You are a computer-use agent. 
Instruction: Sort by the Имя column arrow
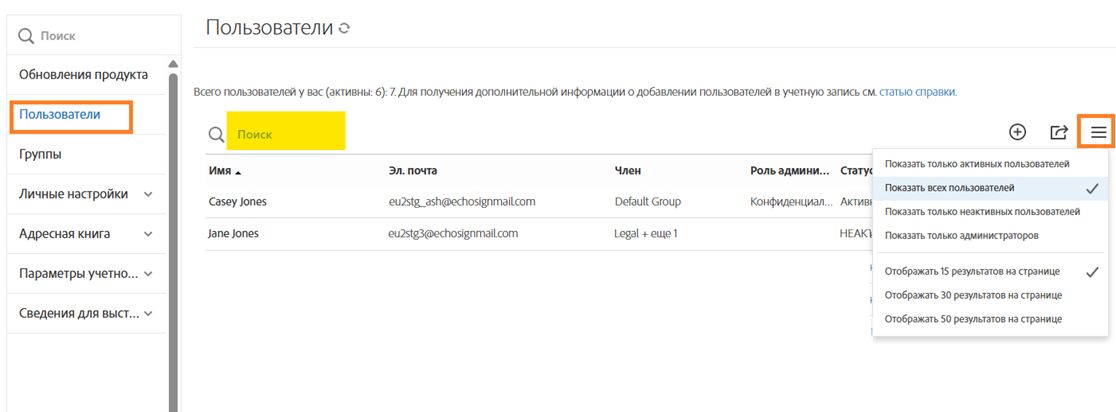[238, 172]
